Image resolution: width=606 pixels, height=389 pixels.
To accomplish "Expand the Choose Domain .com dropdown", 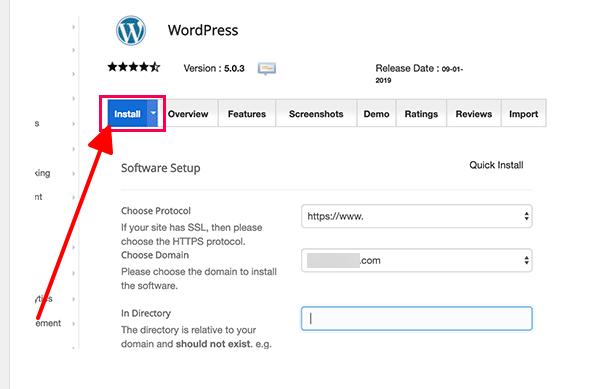I will pyautogui.click(x=417, y=260).
